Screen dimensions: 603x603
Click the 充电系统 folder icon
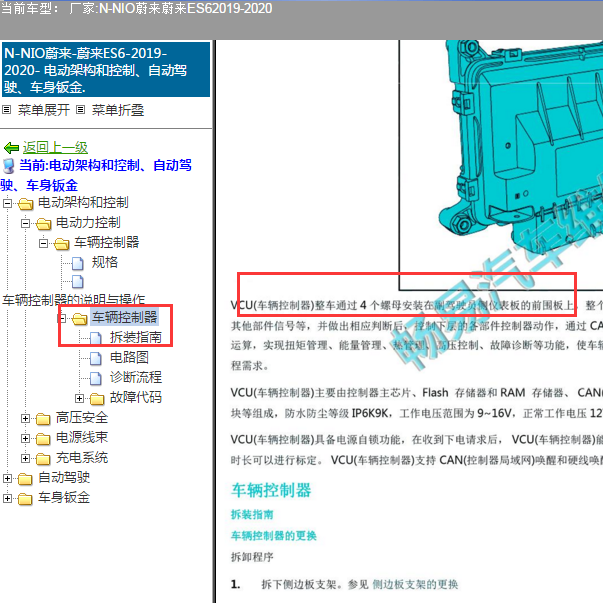(x=43, y=459)
